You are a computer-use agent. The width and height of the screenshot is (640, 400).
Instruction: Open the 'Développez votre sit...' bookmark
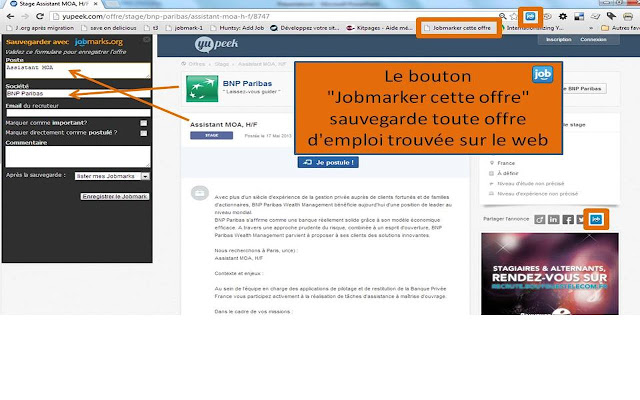coord(305,28)
